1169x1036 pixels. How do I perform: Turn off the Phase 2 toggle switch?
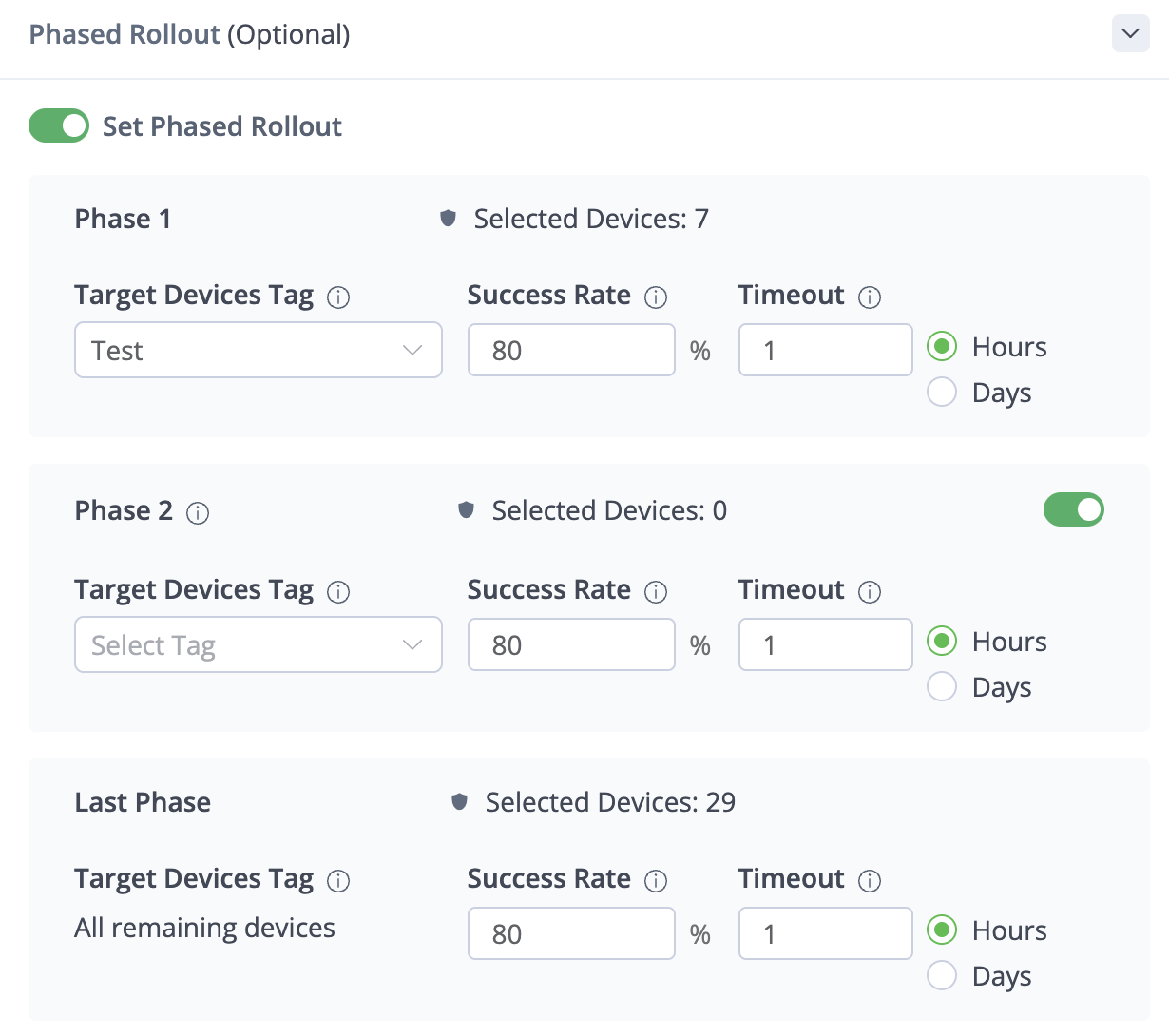tap(1073, 509)
